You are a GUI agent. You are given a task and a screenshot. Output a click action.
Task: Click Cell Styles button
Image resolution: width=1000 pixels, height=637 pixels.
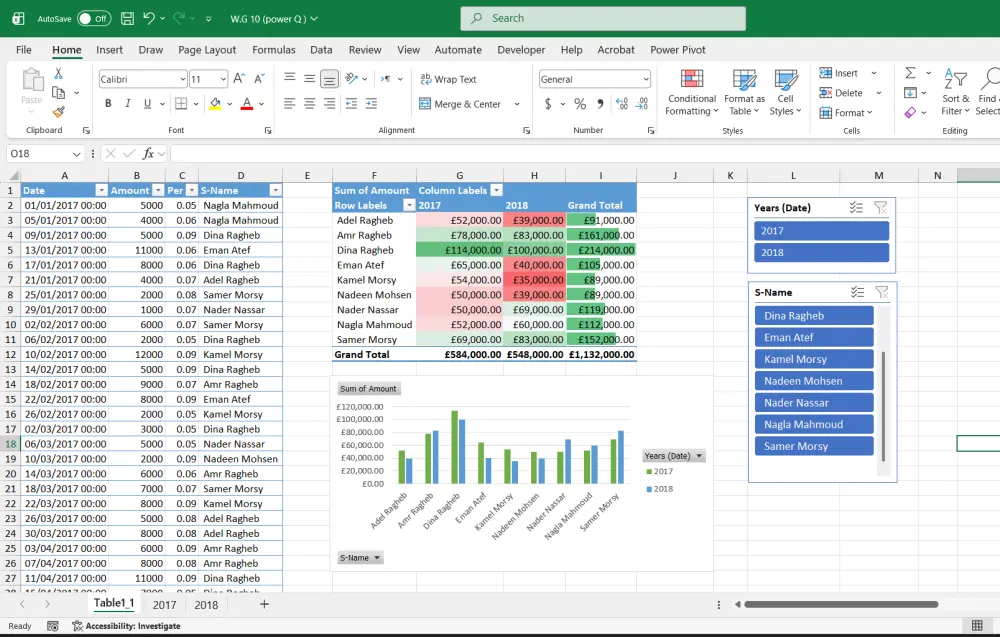click(x=786, y=92)
